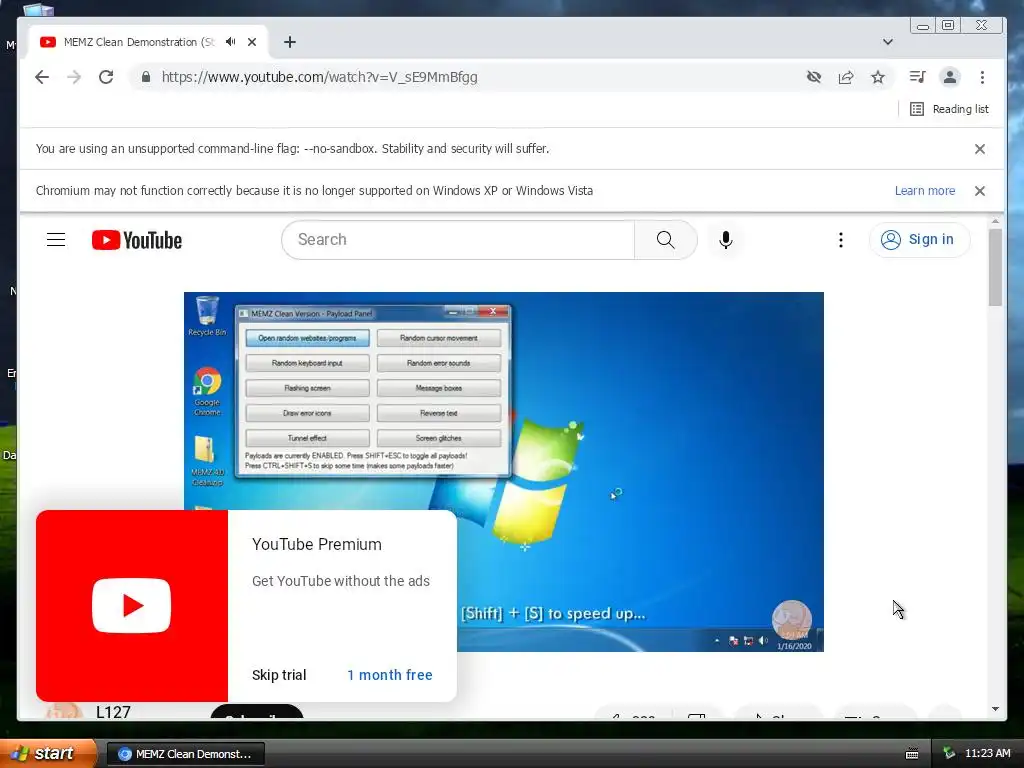The height and width of the screenshot is (768, 1024).
Task: Click the L127 channel name
Action: click(x=114, y=712)
